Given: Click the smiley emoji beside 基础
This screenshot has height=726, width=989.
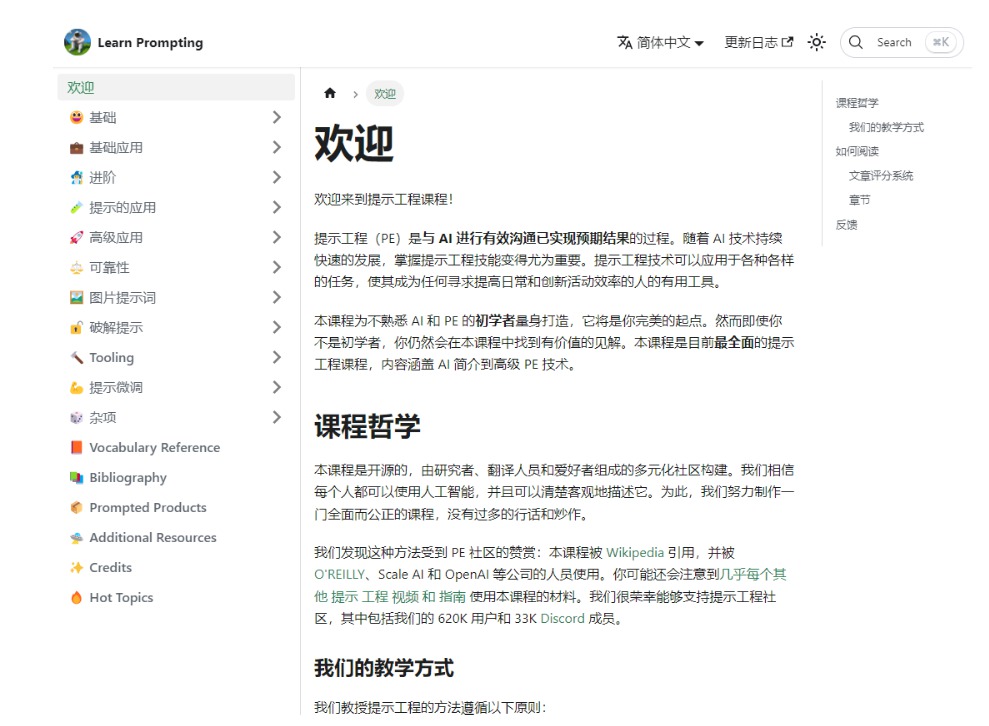Looking at the screenshot, I should (76, 118).
